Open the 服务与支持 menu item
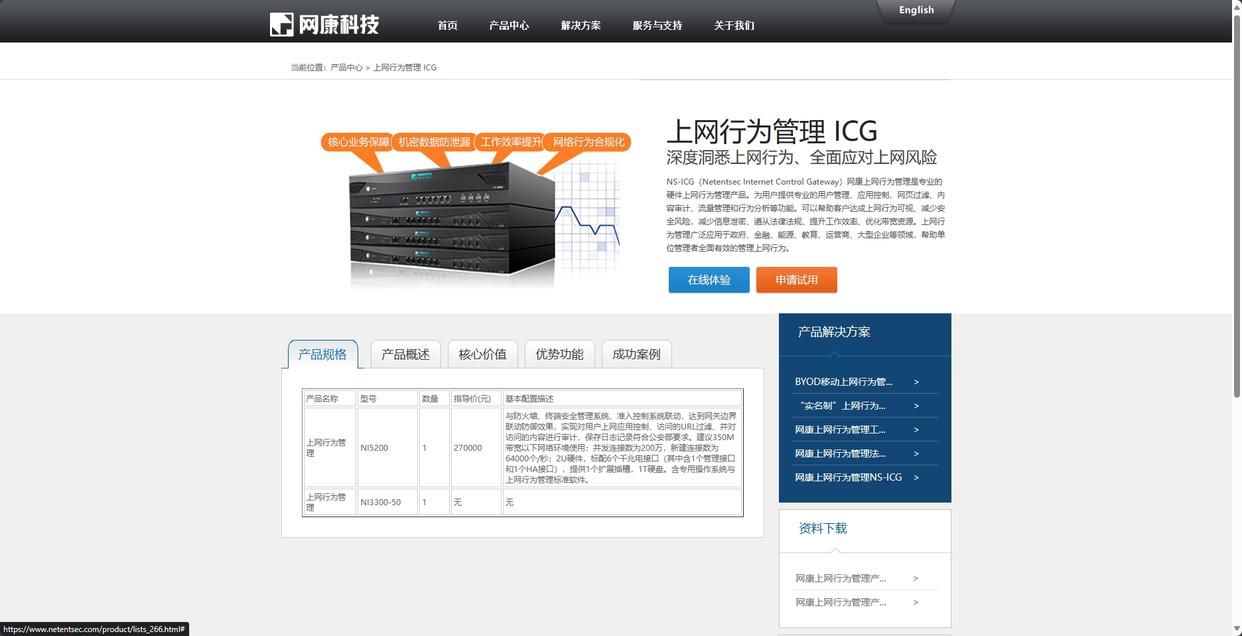This screenshot has height=636, width=1242. [657, 26]
